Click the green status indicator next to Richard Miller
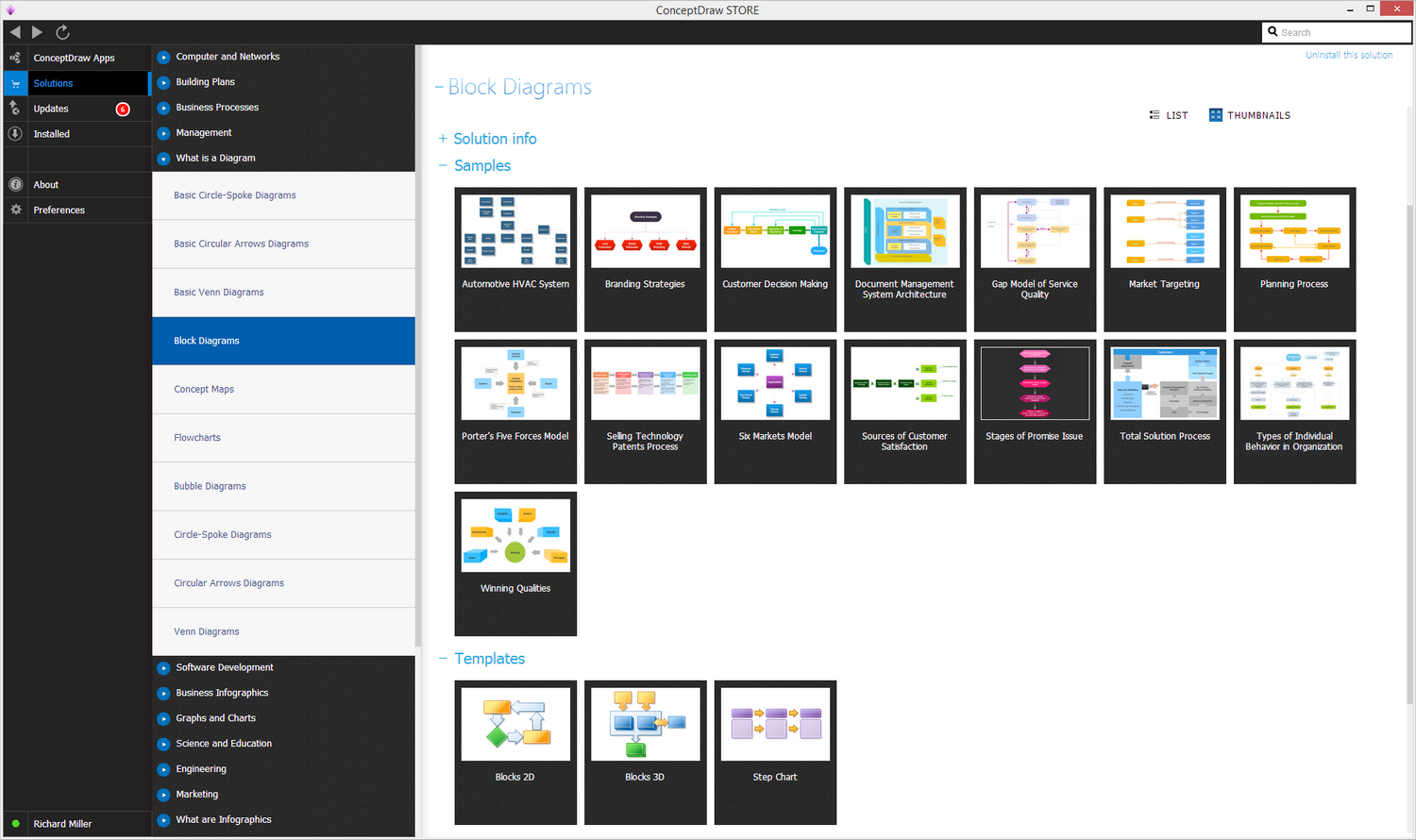Viewport: 1416px width, 840px height. (14, 823)
